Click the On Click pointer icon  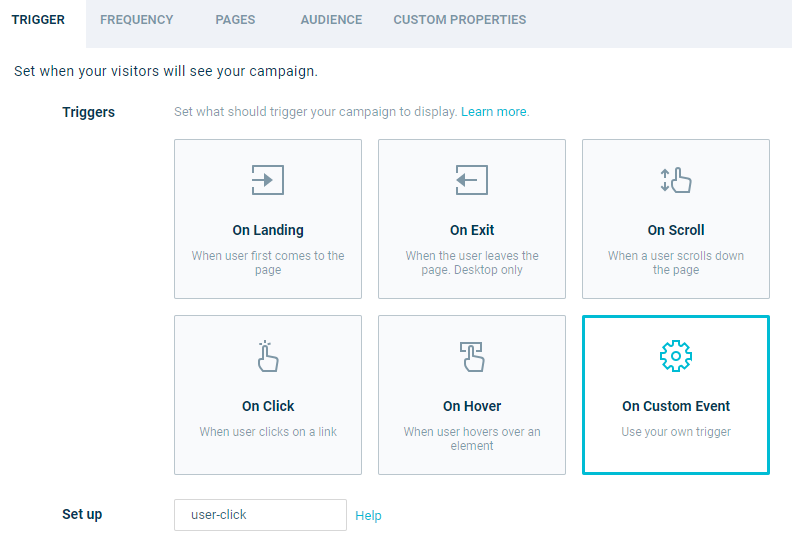[268, 356]
